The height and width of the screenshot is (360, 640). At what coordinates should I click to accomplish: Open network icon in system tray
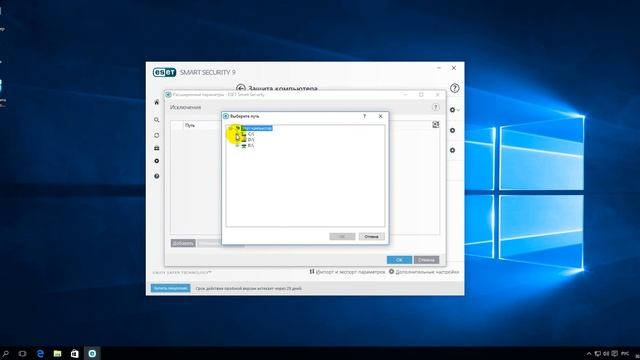click(x=598, y=354)
